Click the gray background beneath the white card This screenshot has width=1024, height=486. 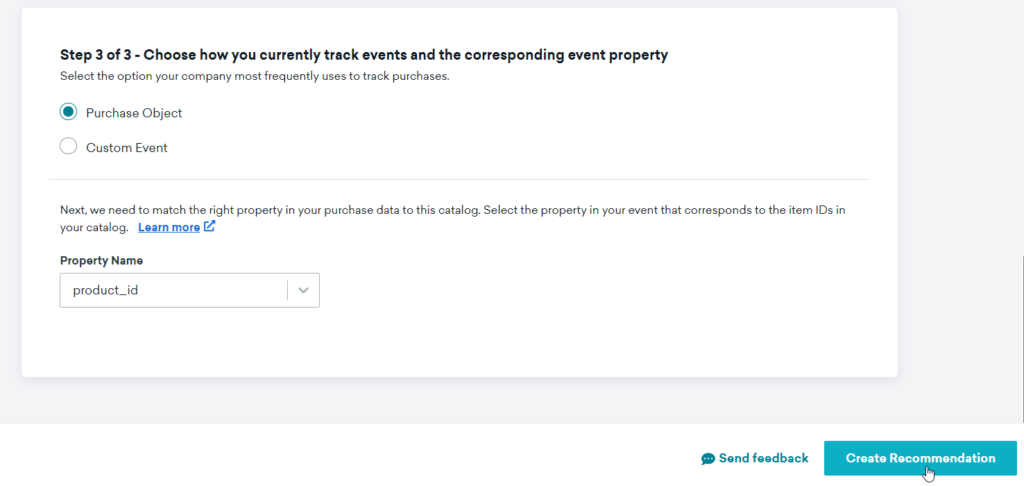459,400
